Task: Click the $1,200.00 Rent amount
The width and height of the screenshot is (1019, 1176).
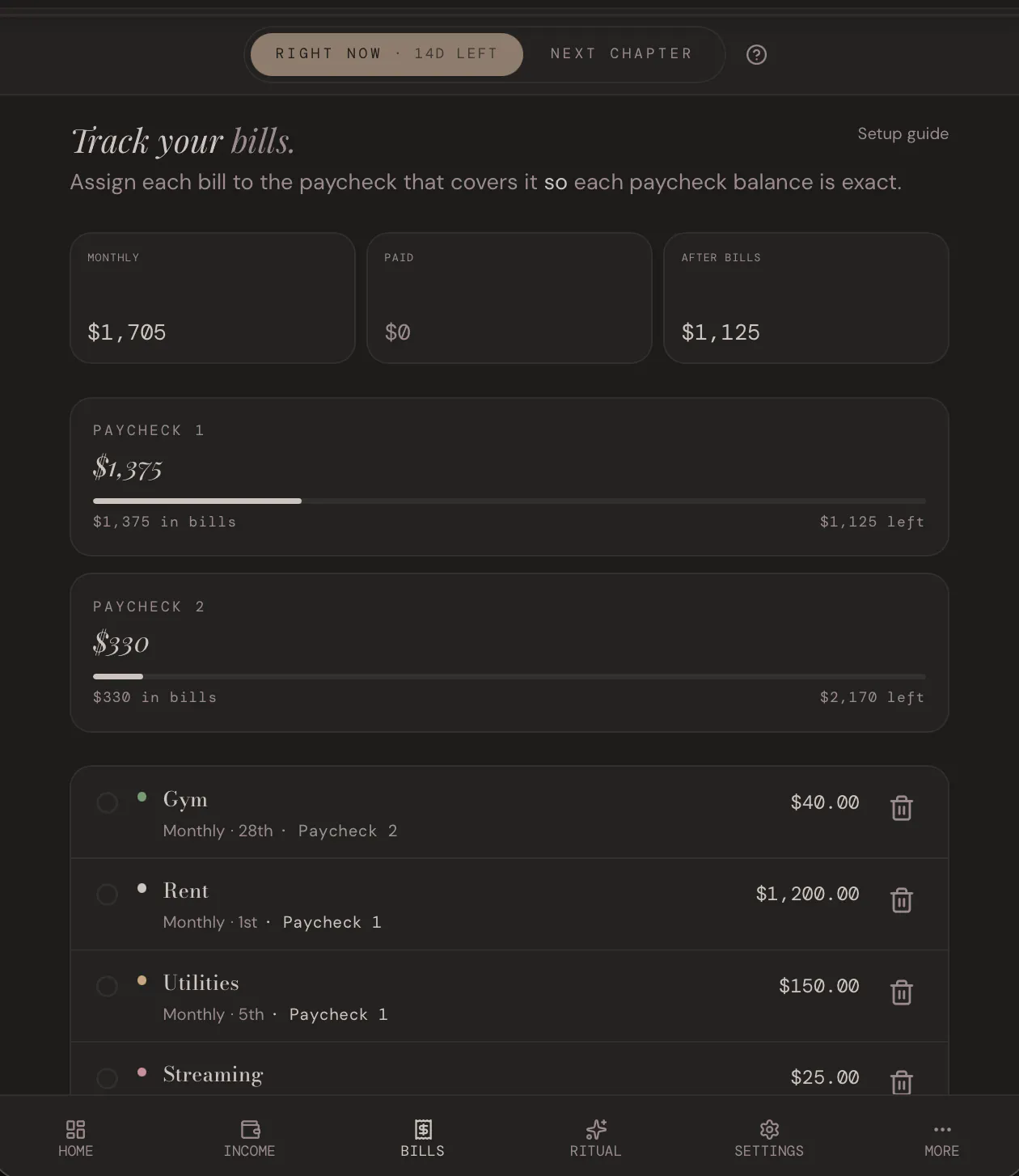Action: click(x=807, y=894)
